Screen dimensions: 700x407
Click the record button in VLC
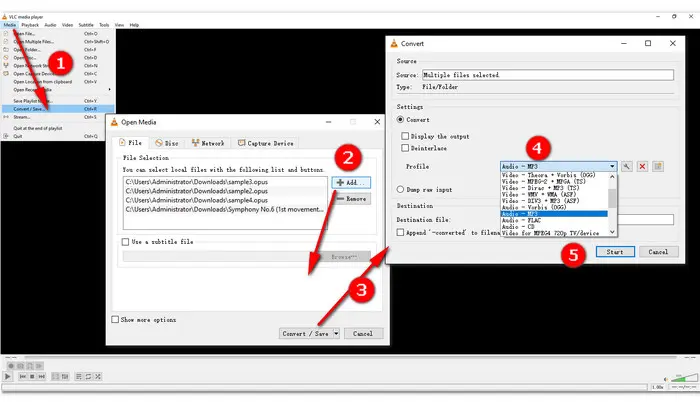[x=11, y=366]
